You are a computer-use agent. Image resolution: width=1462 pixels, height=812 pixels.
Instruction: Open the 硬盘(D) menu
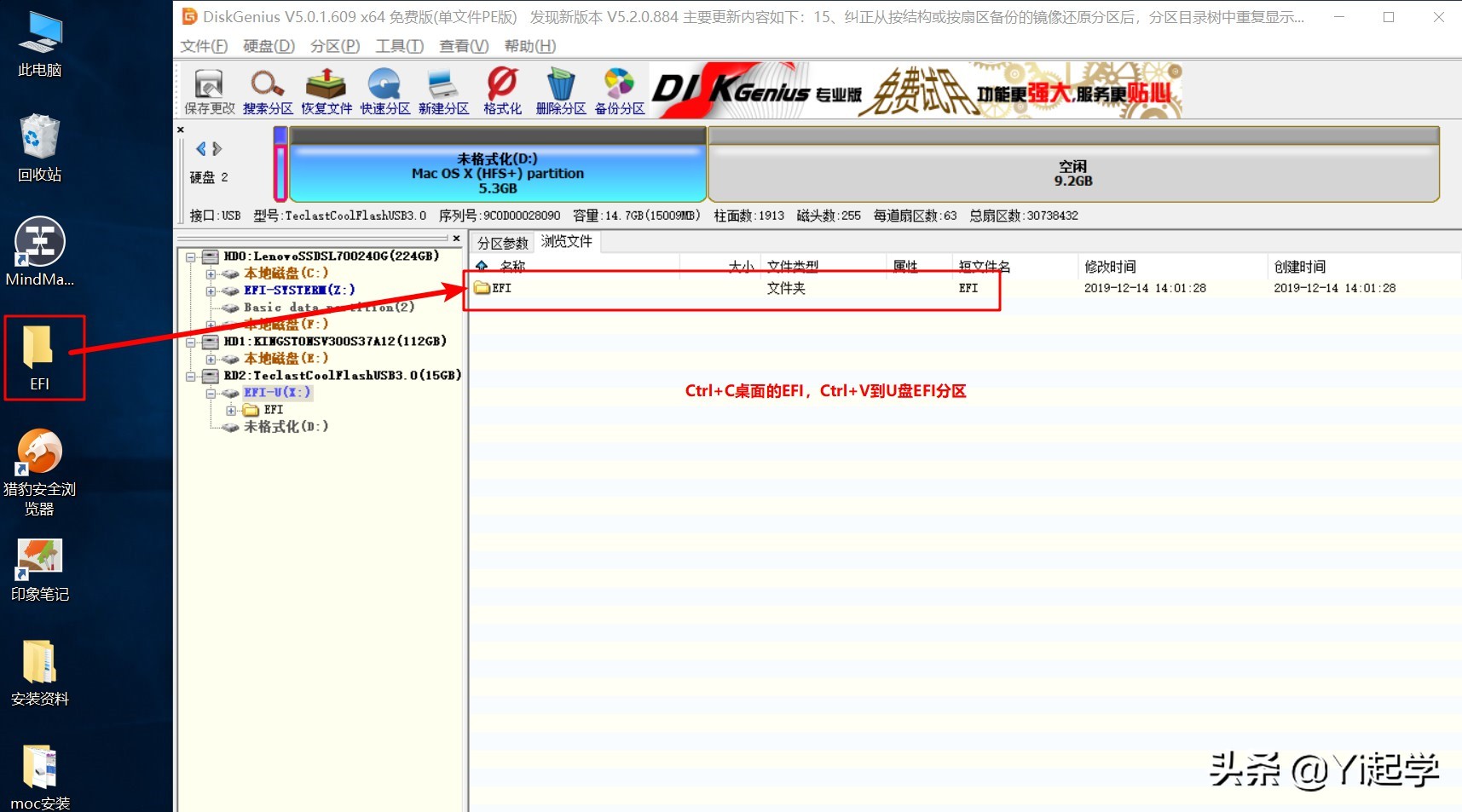pos(269,46)
